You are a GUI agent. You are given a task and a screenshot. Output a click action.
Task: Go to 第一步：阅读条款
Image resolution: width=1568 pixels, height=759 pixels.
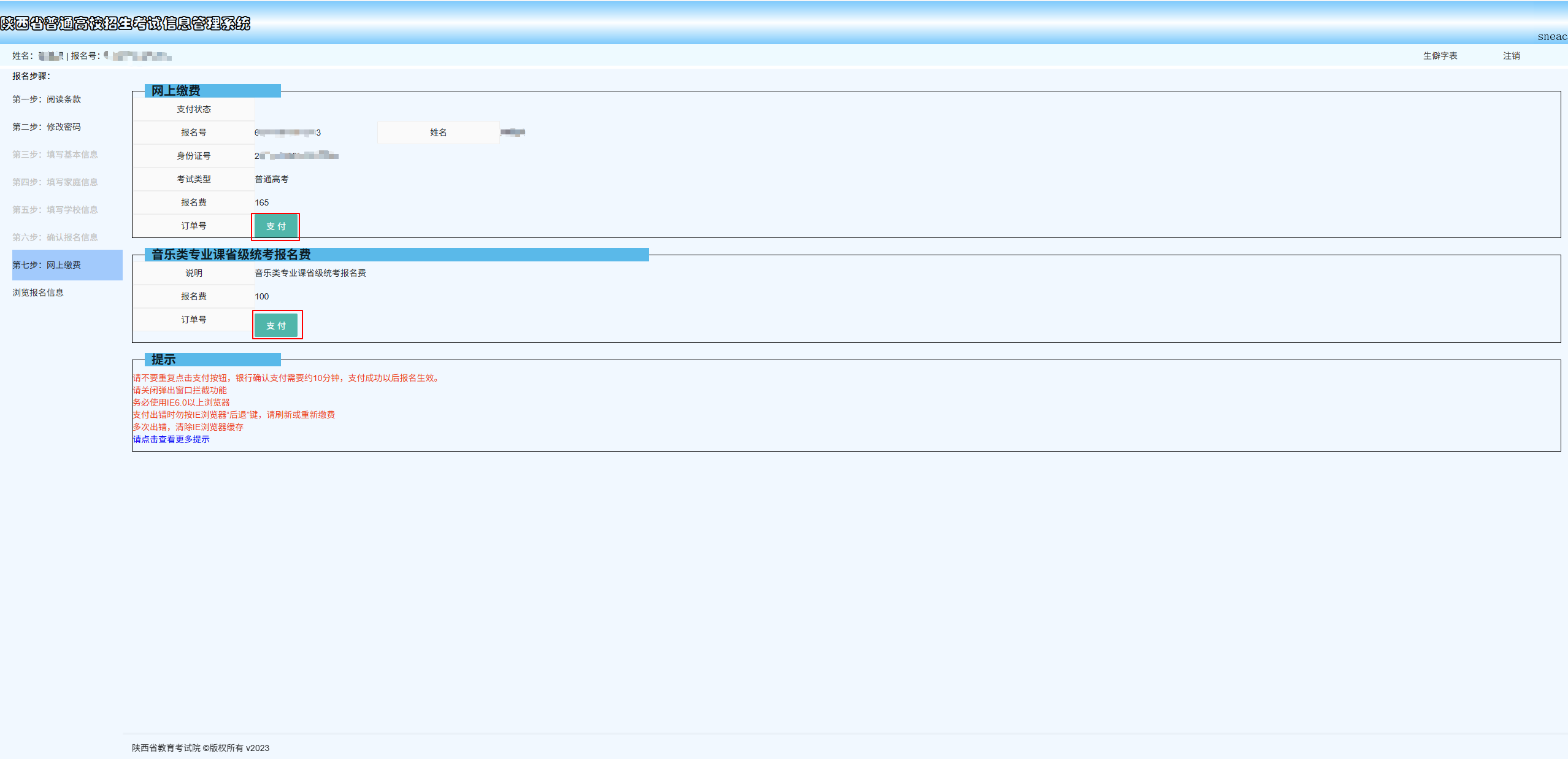(47, 99)
